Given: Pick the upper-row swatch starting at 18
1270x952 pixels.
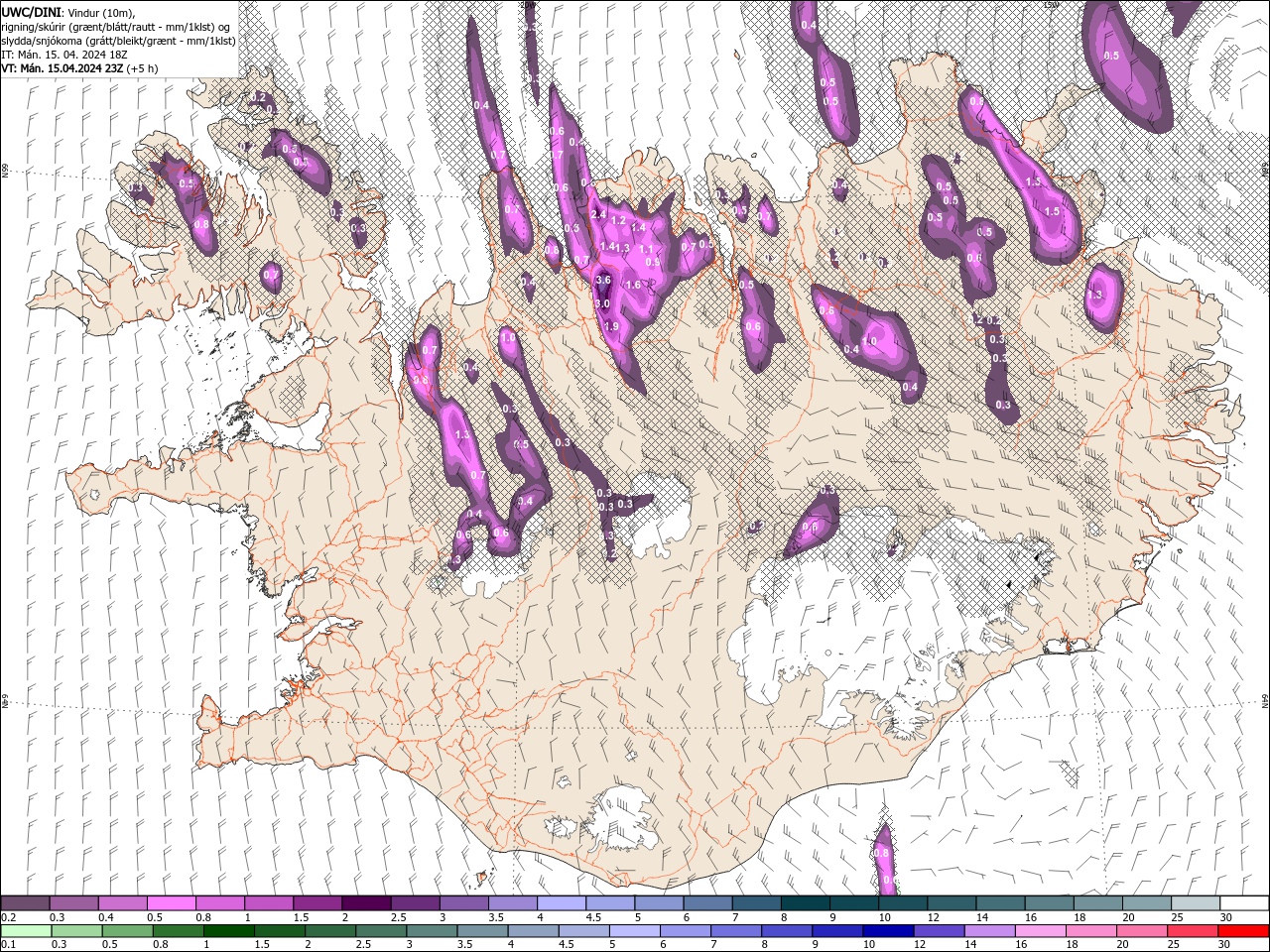Looking at the screenshot, I should [x=1096, y=903].
